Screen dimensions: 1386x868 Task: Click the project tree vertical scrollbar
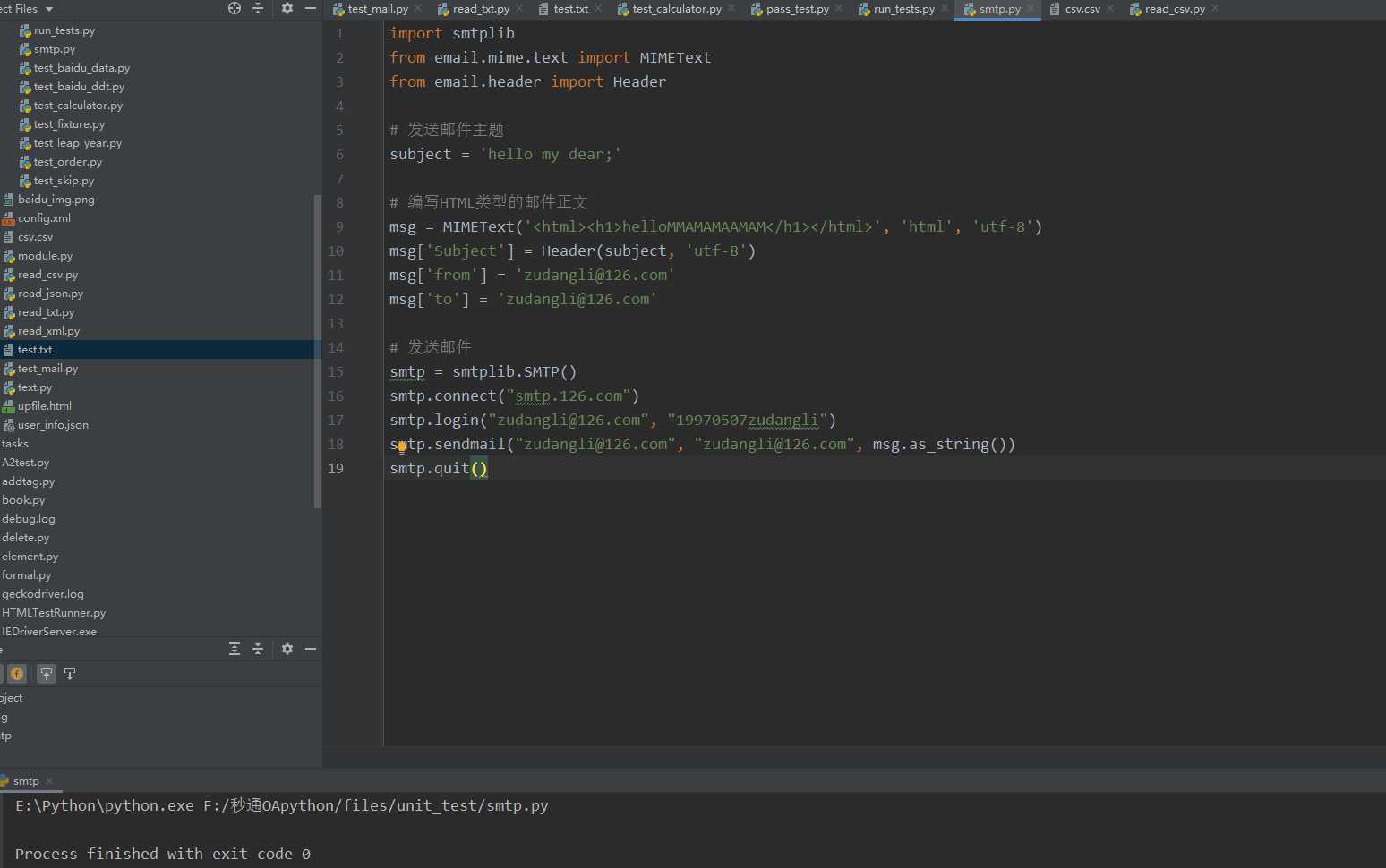[x=318, y=352]
